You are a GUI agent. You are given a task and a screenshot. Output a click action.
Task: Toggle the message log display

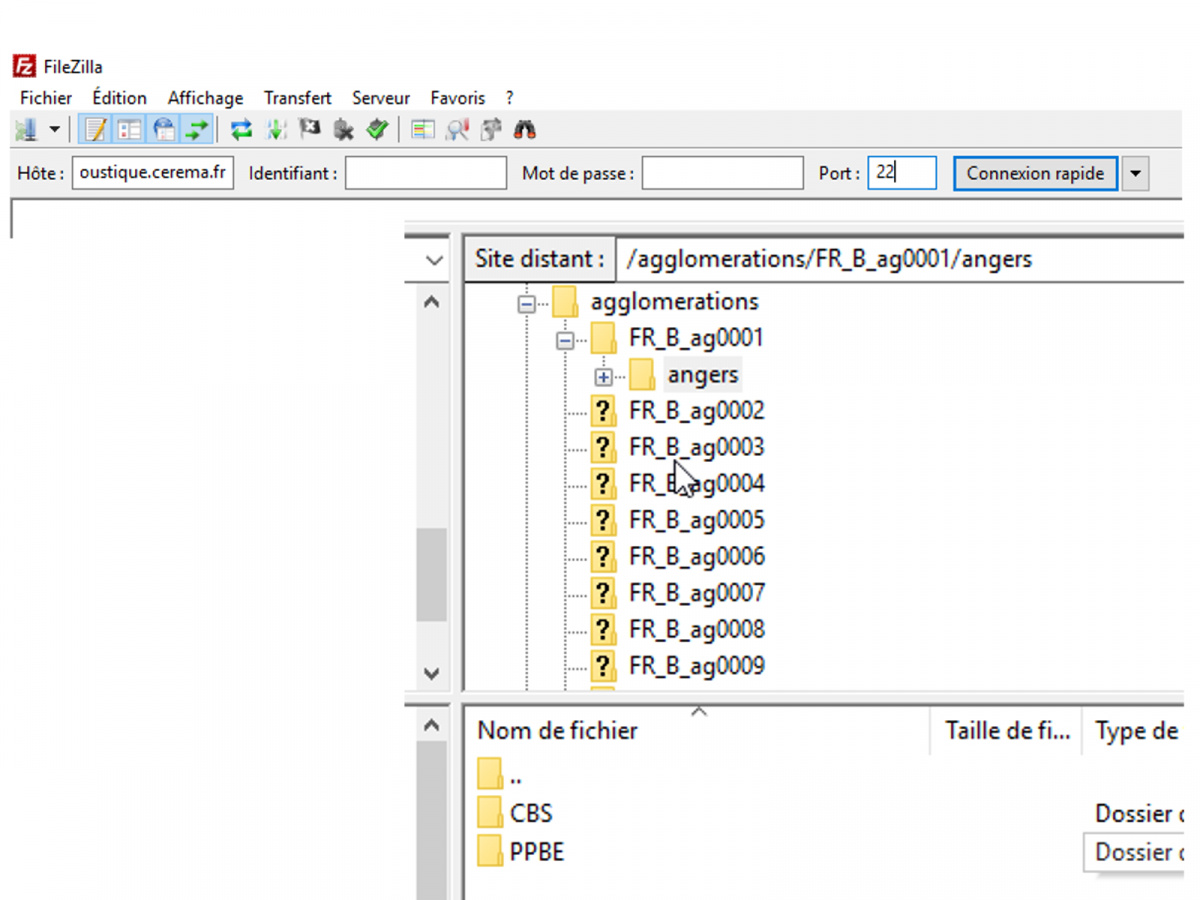click(96, 129)
